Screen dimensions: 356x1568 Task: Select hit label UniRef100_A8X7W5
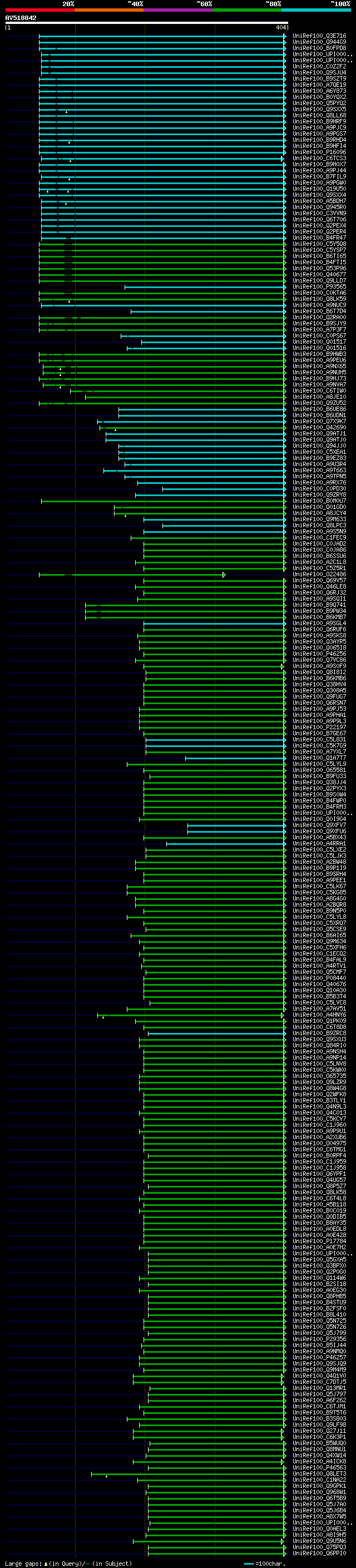point(319,1517)
